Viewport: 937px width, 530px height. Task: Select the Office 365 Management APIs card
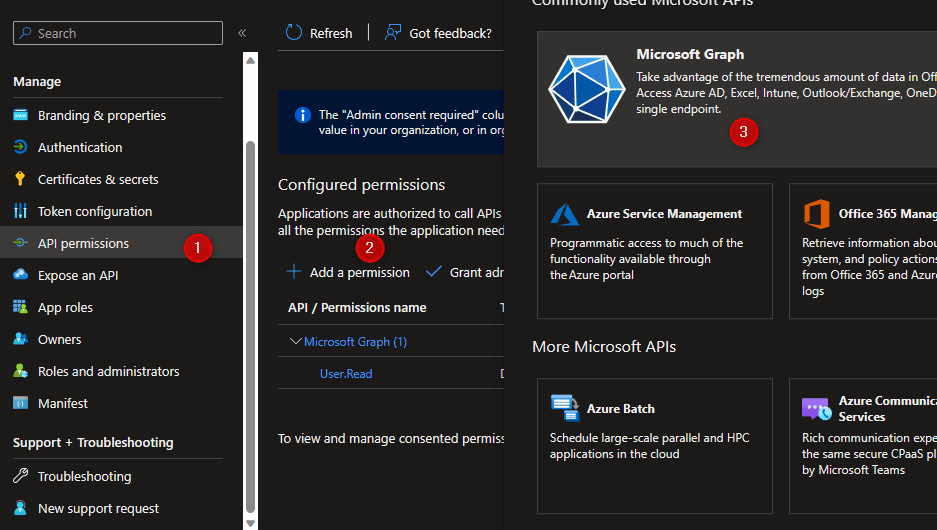coord(863,251)
